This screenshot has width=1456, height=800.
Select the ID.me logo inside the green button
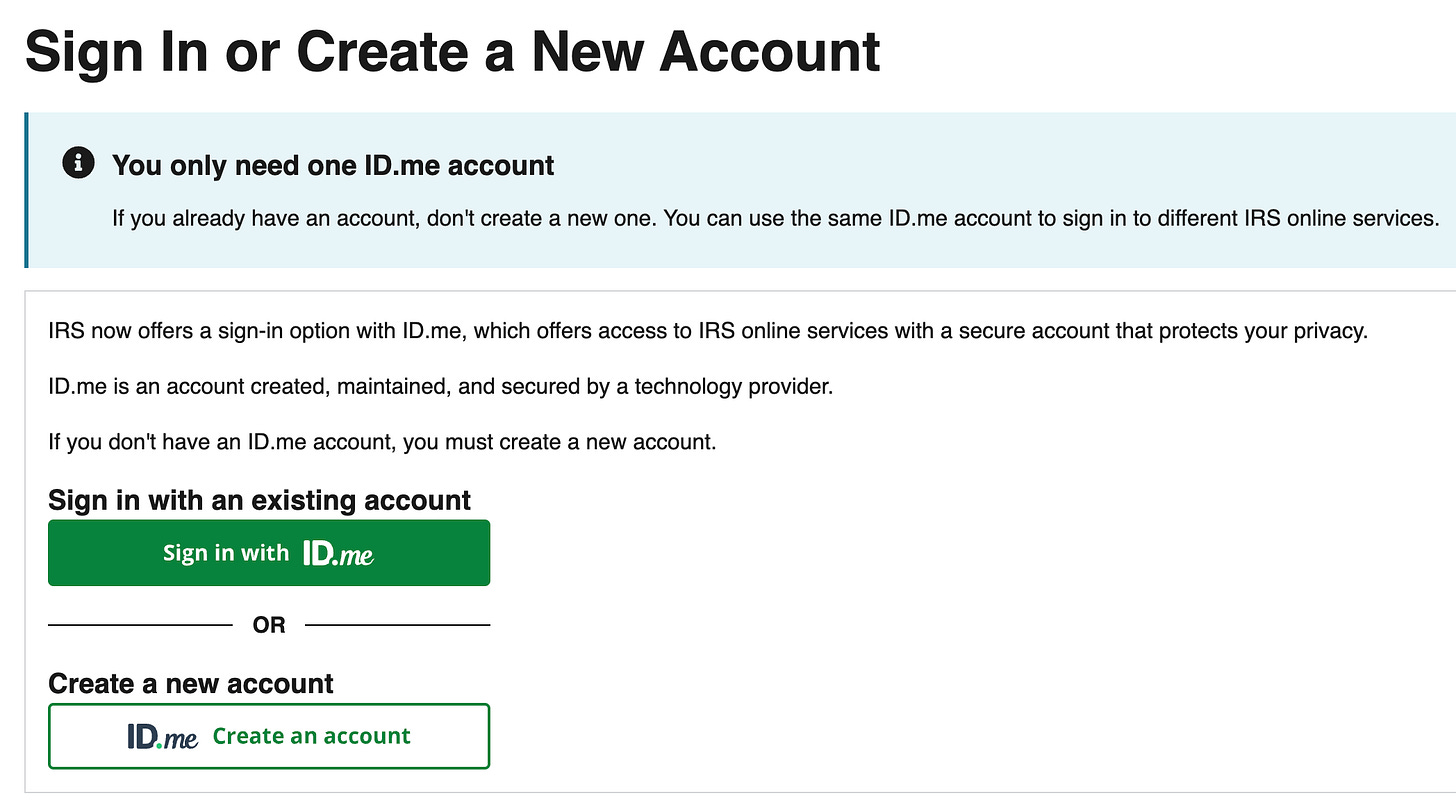tap(338, 551)
